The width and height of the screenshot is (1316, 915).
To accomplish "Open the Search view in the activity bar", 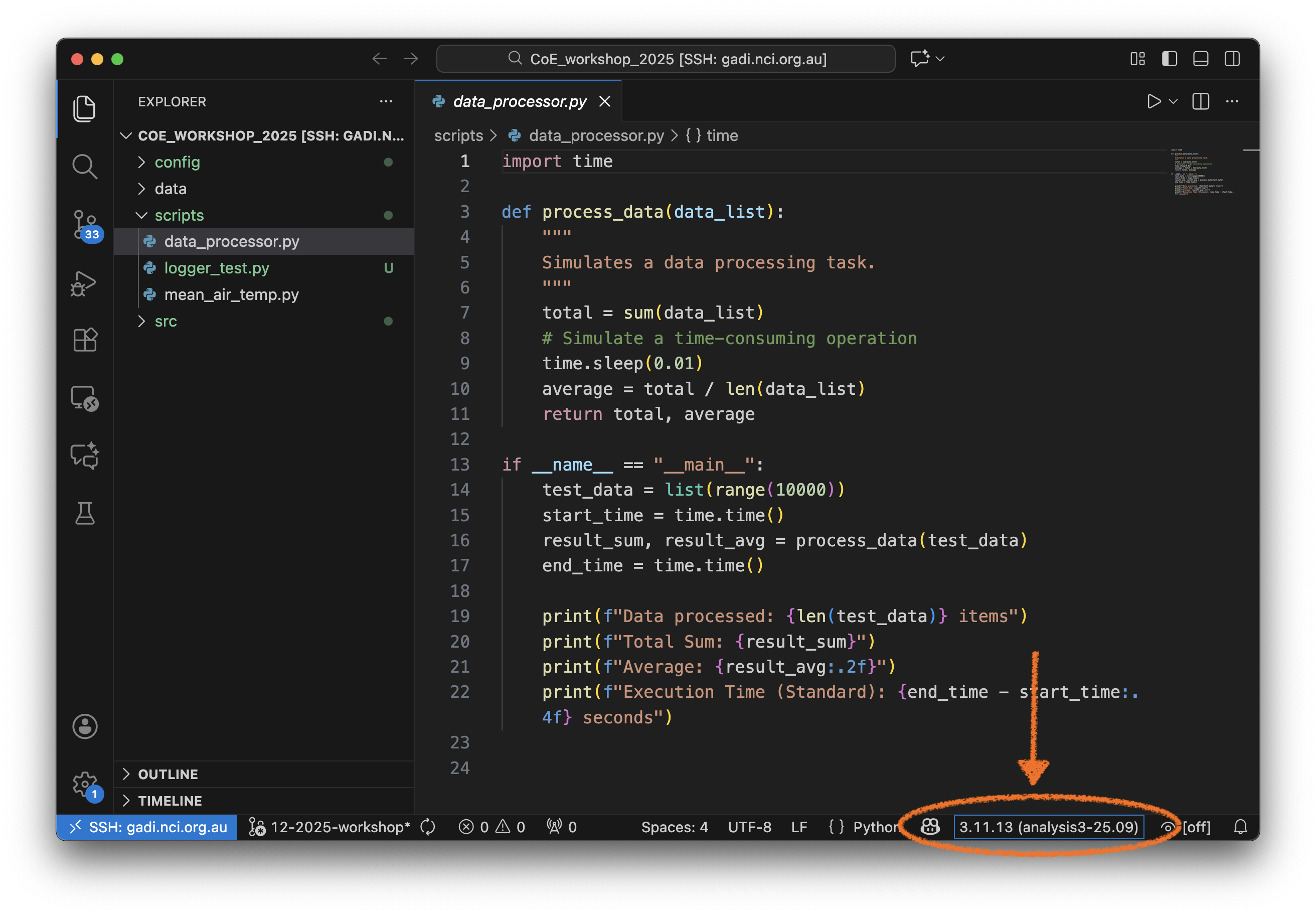I will pyautogui.click(x=85, y=166).
